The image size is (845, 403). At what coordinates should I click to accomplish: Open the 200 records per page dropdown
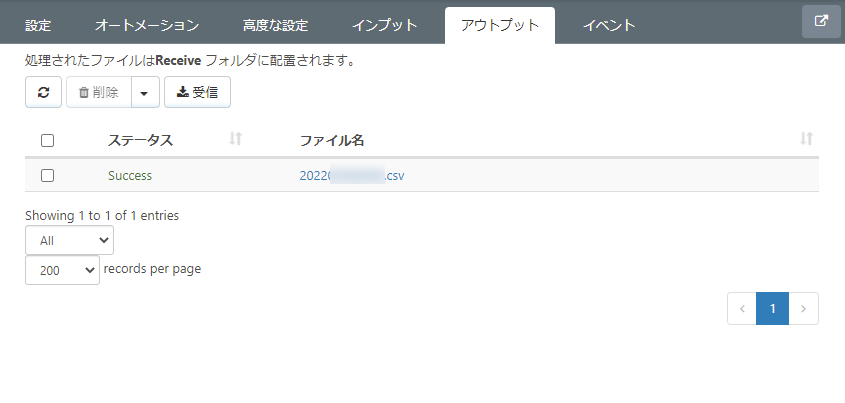[63, 270]
